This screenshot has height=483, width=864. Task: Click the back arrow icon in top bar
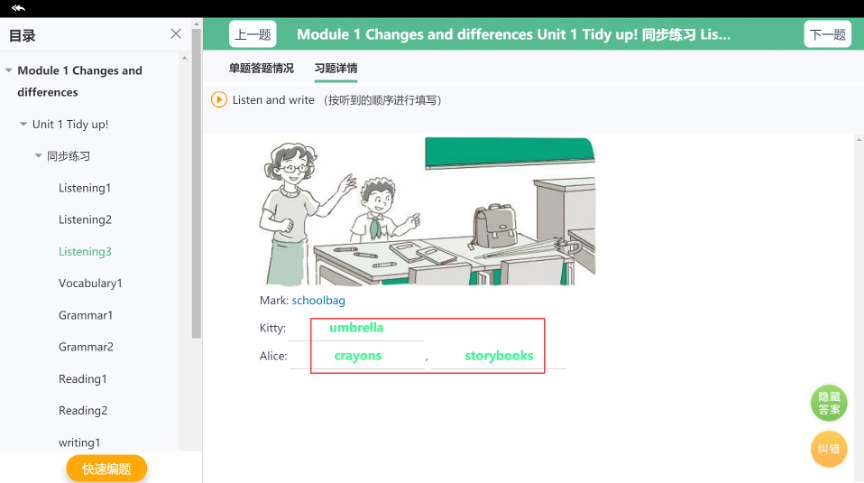click(18, 8)
